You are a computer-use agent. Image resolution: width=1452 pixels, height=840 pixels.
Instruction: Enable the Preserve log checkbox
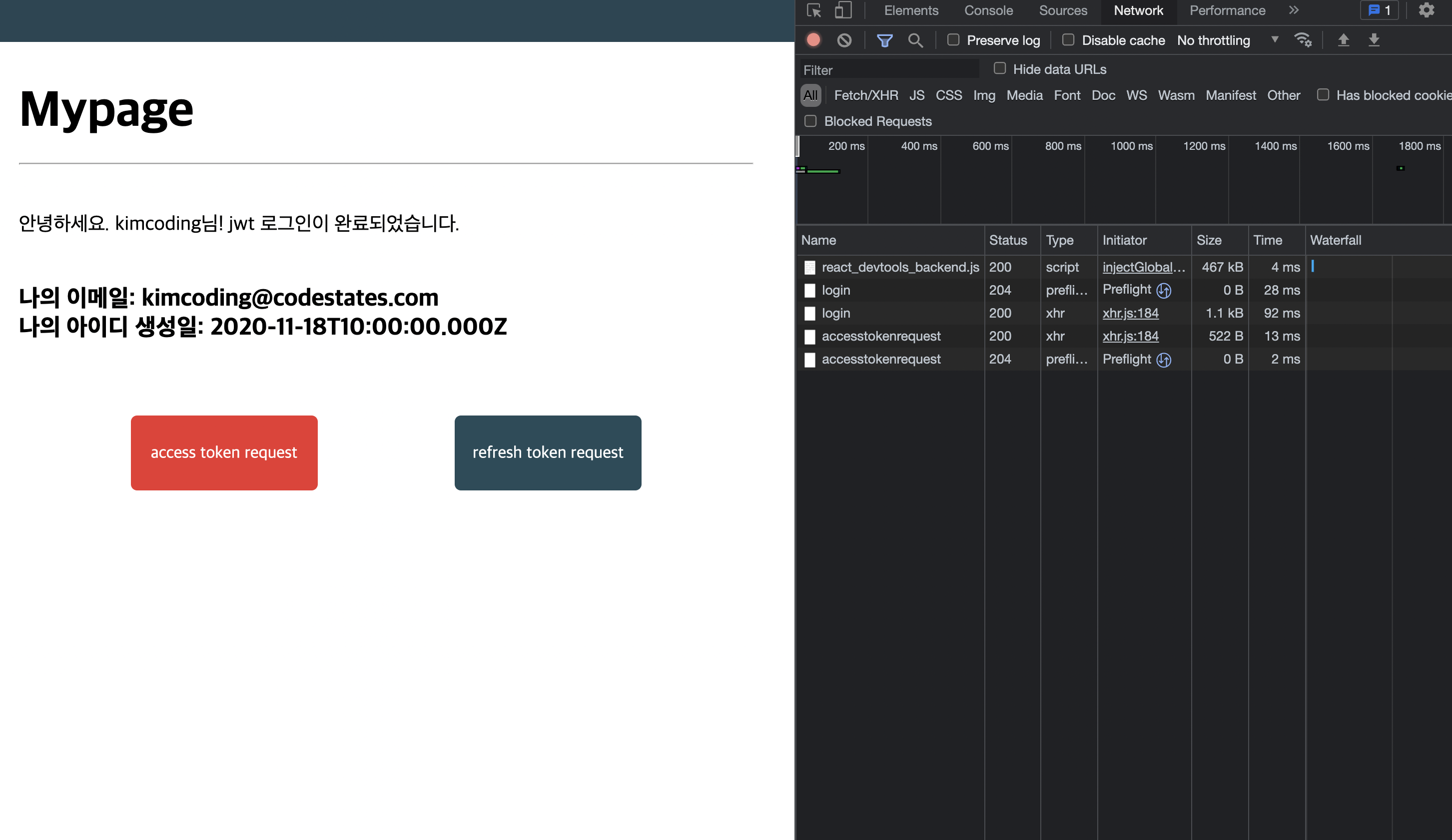coord(954,40)
